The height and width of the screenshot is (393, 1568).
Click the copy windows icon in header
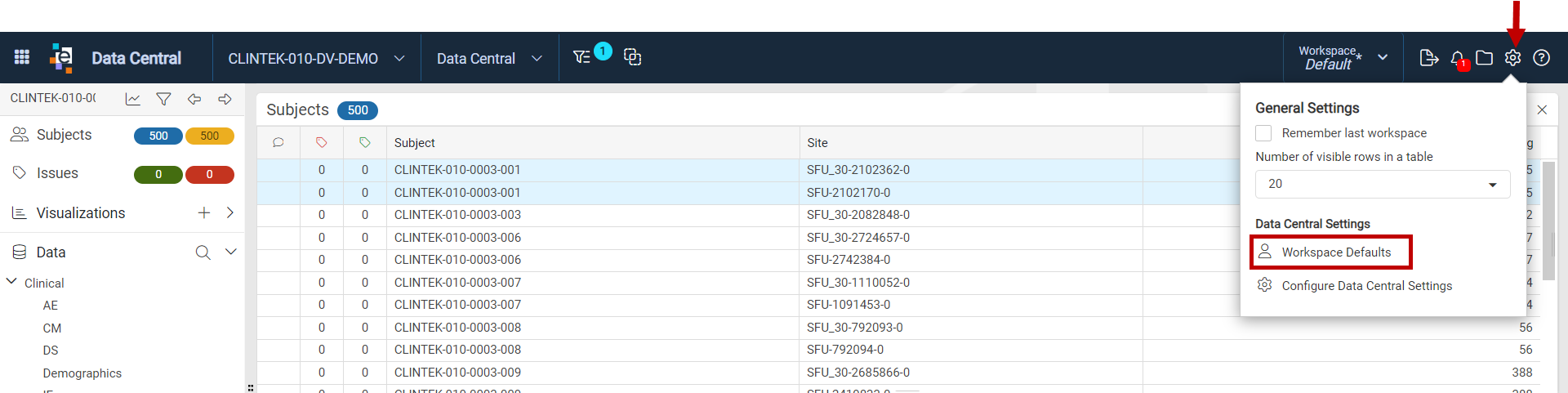click(x=632, y=57)
